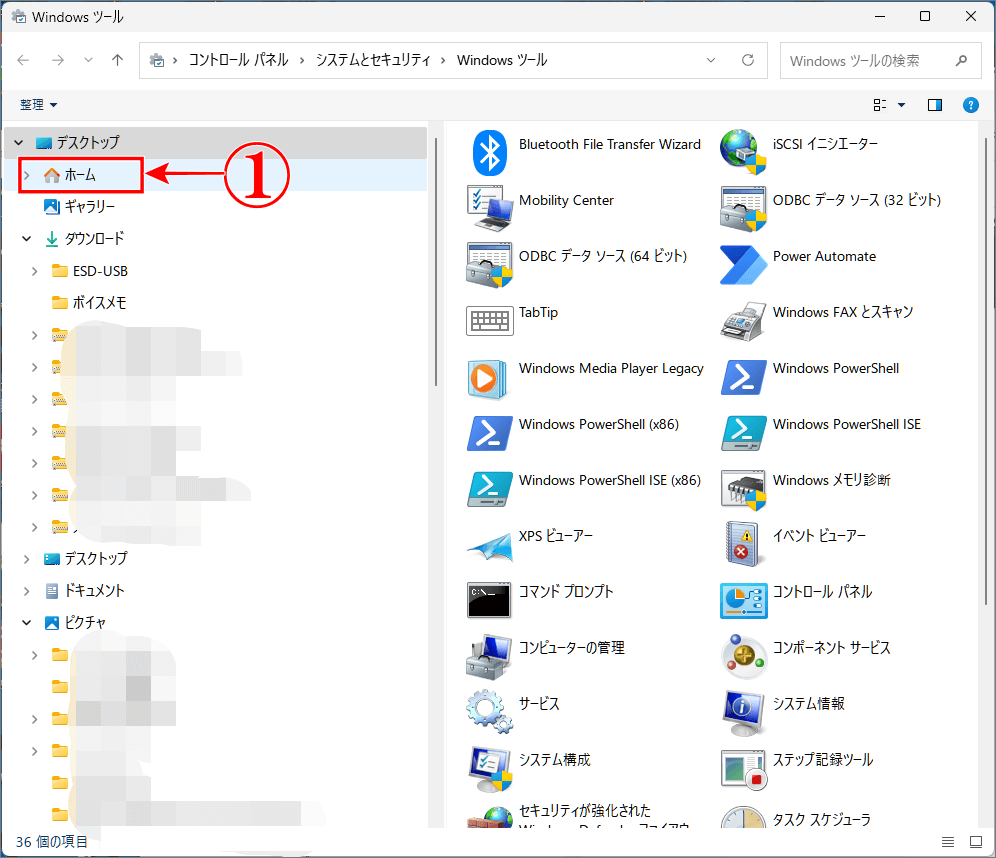
Task: Click コントロール パネル breadcrumb
Action: (239, 60)
